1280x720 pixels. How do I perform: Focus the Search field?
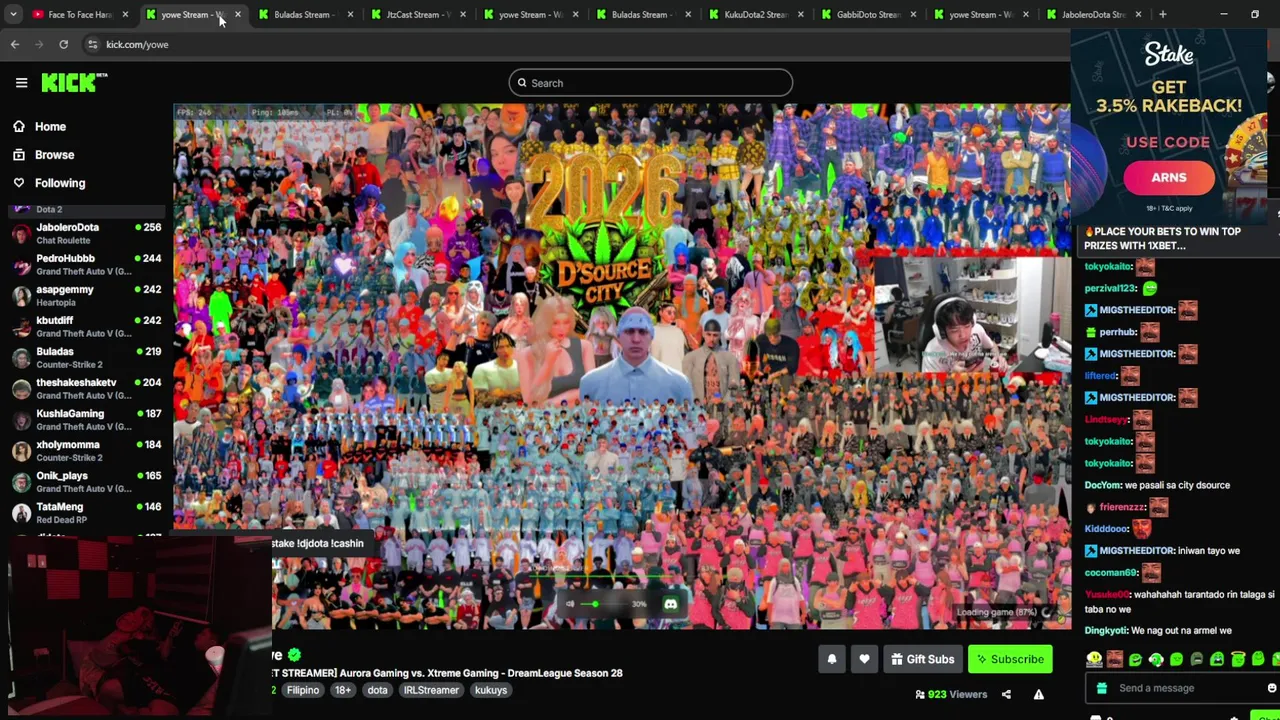(x=650, y=83)
